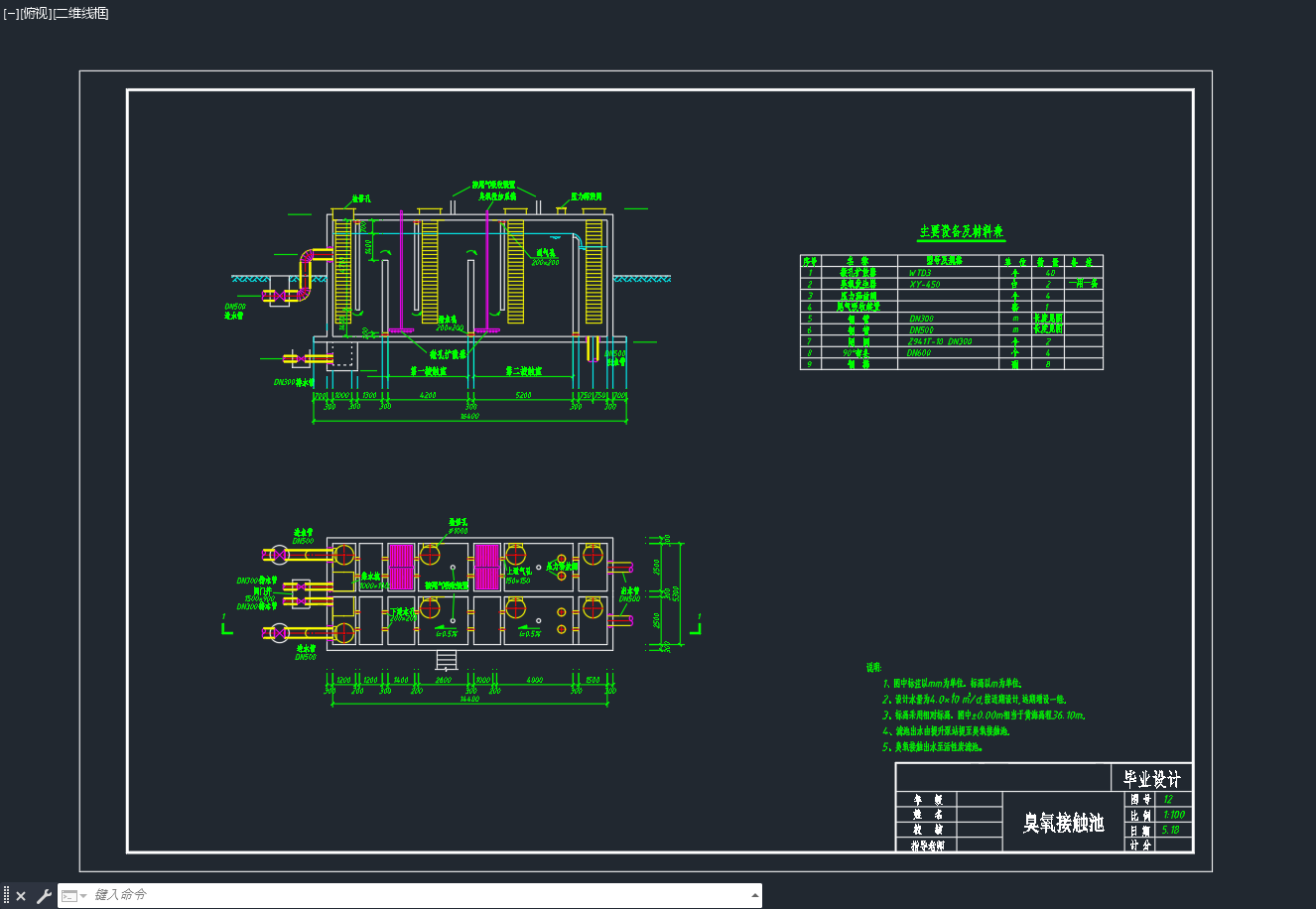Select the 数量 table header
Screen dimensions: 1316x909
1048,261
